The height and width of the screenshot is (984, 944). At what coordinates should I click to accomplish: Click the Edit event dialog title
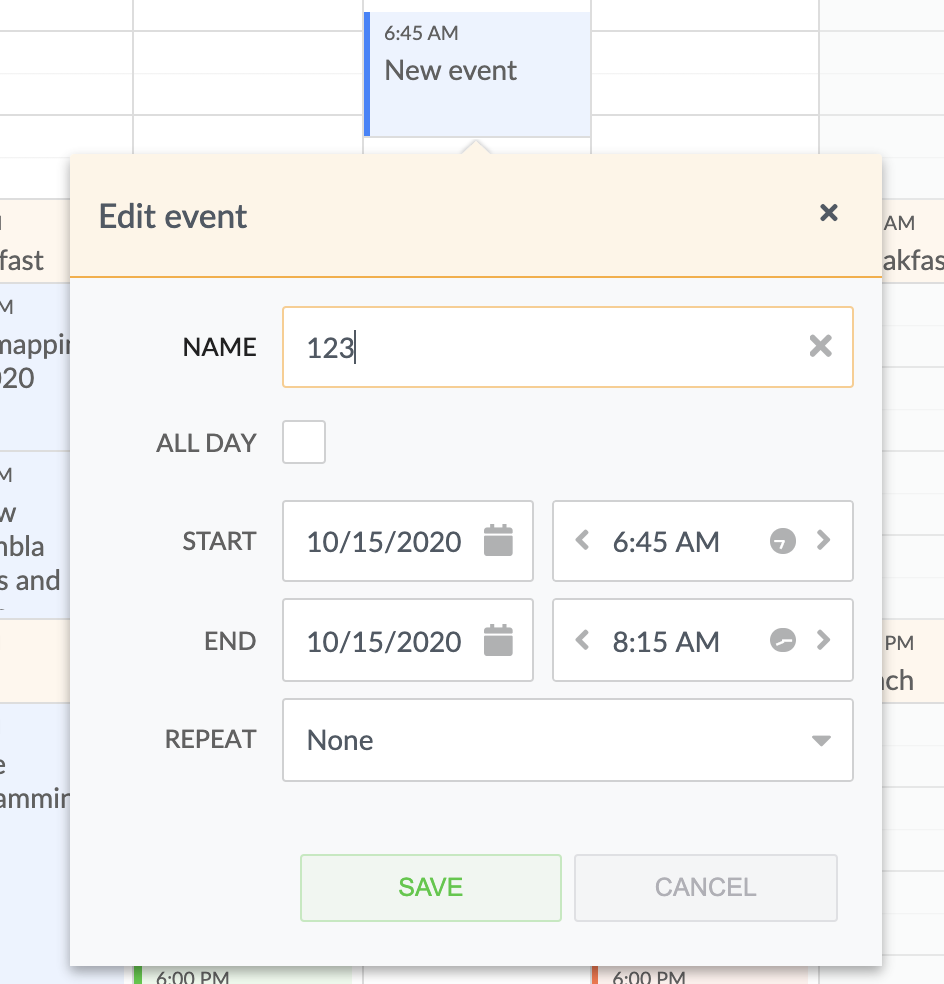(173, 215)
